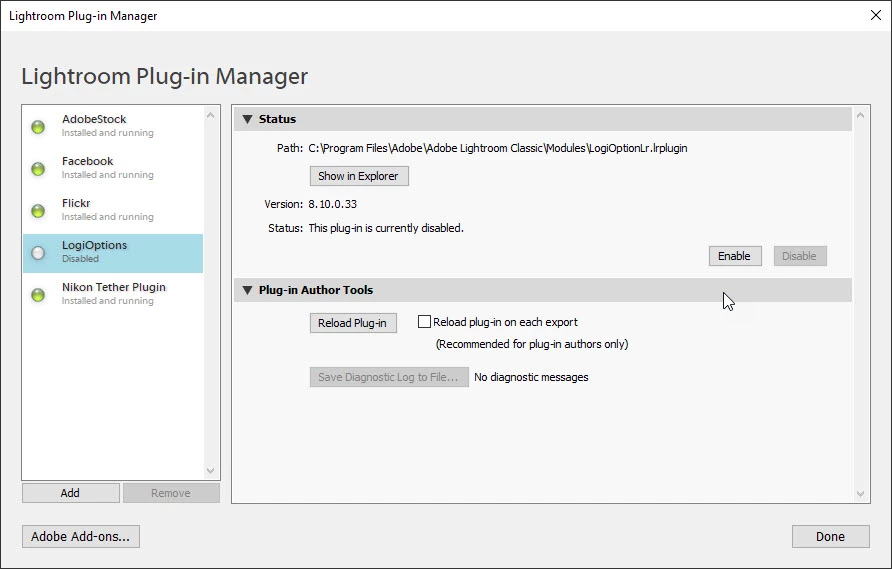Select the Facebook plug-in entry
Screen dimensions: 892x569
pos(113,168)
